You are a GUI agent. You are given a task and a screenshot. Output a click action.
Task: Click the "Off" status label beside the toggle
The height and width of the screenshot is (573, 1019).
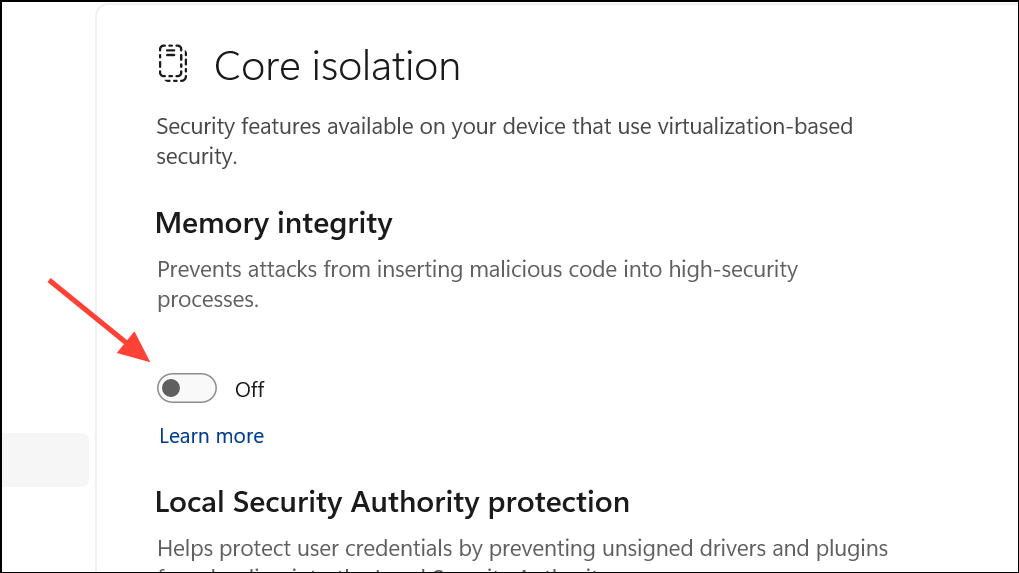pos(249,389)
